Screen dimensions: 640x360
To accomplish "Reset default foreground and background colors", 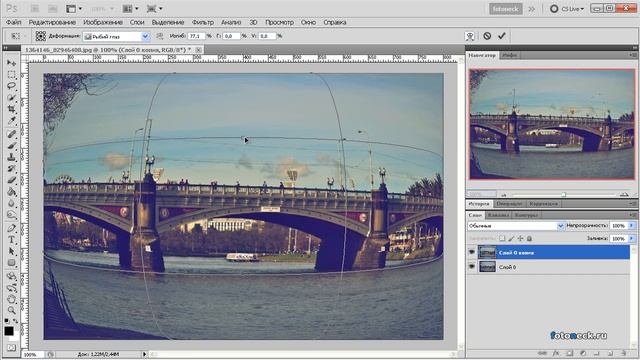I will pos(7,321).
